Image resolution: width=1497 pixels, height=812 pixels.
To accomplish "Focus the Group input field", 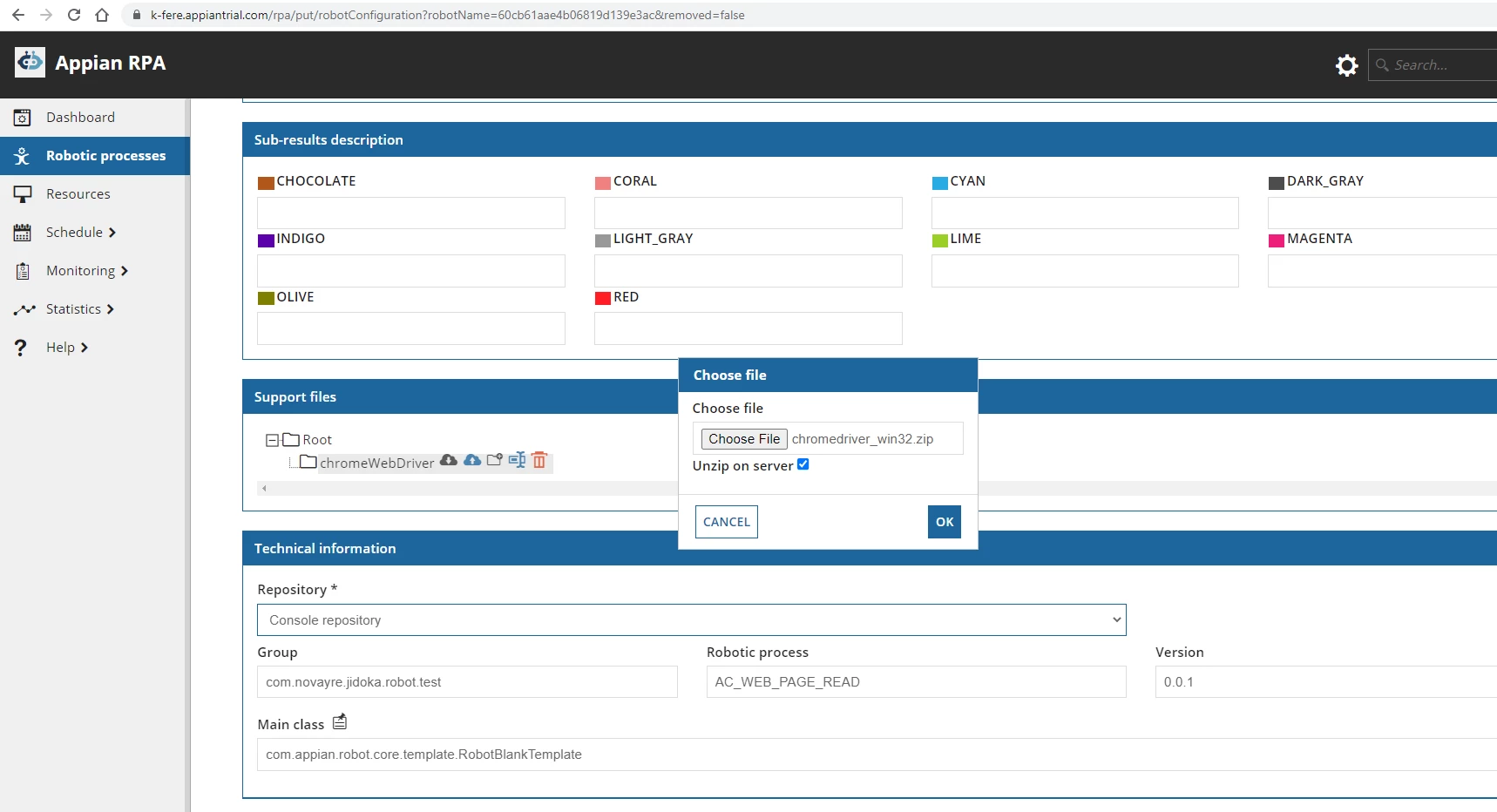I will tap(467, 682).
